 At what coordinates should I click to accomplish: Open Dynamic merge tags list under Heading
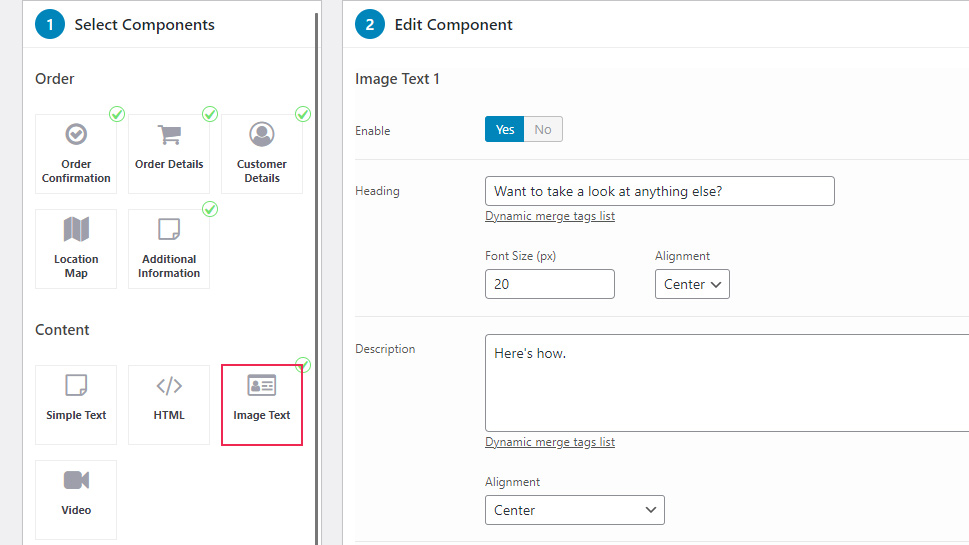coord(550,216)
